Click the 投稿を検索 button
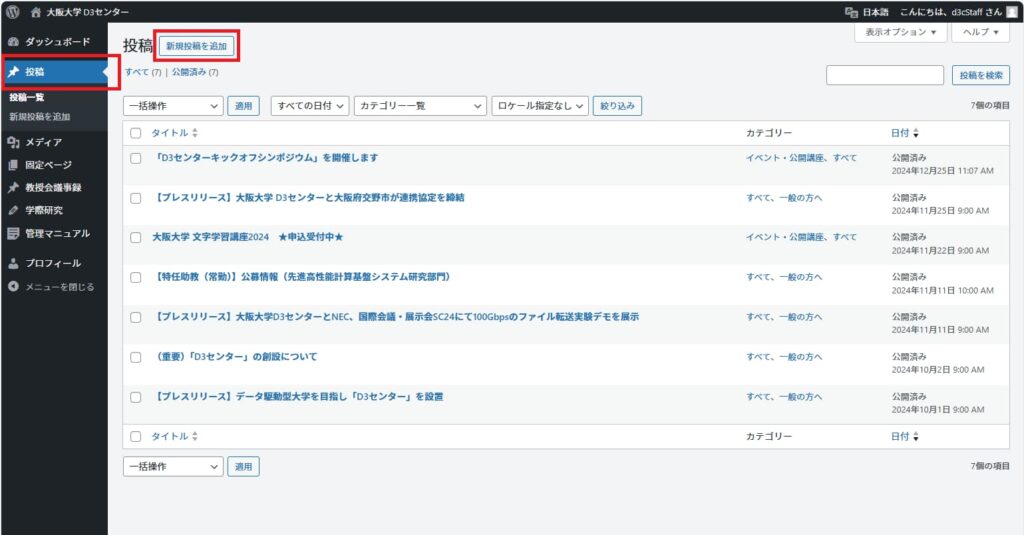The image size is (1024, 535). tap(981, 75)
